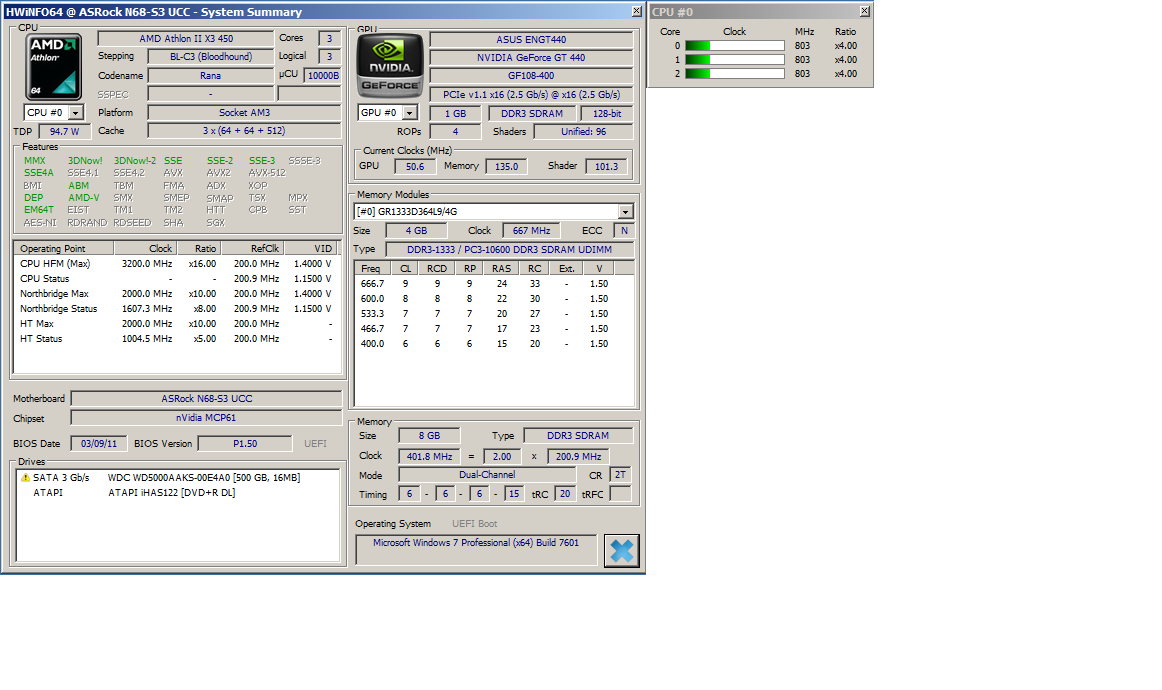Image resolution: width=1162 pixels, height=690 pixels.
Task: Click the AMD Athlon processor logo
Action: coord(54,67)
